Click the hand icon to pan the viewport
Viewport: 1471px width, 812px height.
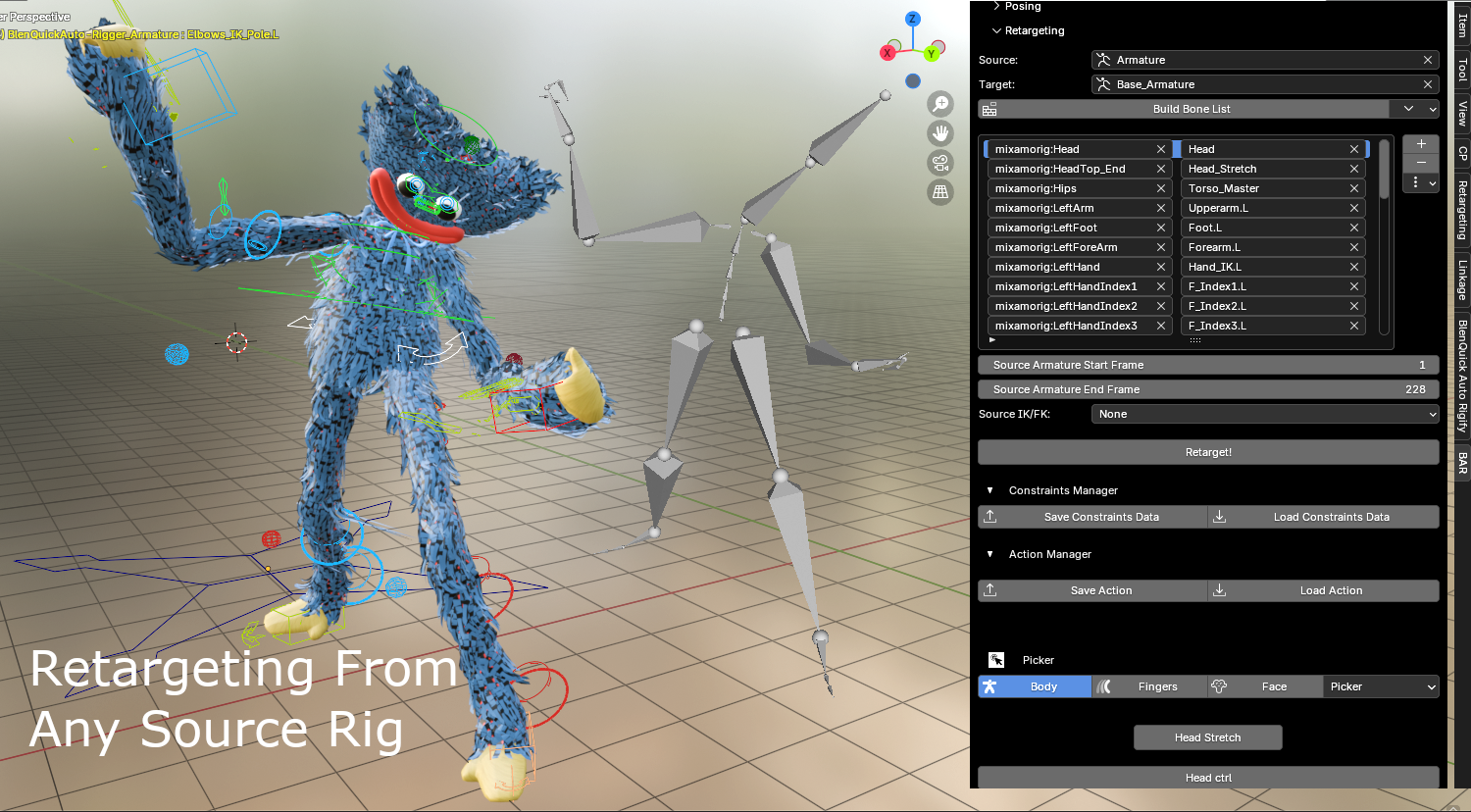940,132
